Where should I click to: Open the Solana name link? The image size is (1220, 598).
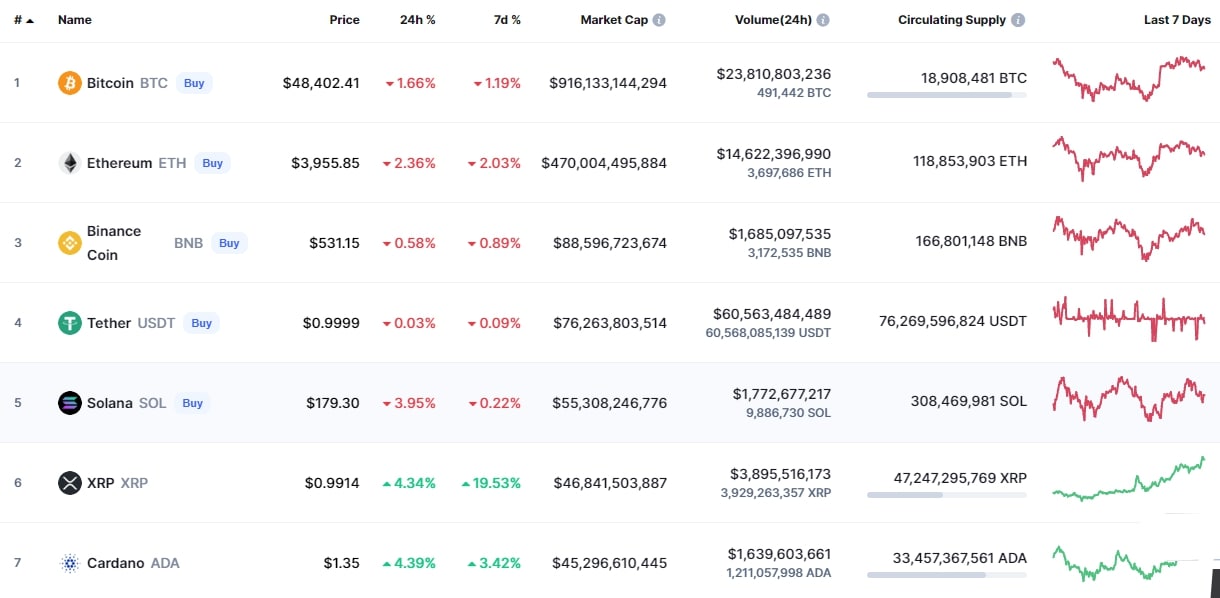tap(110, 403)
